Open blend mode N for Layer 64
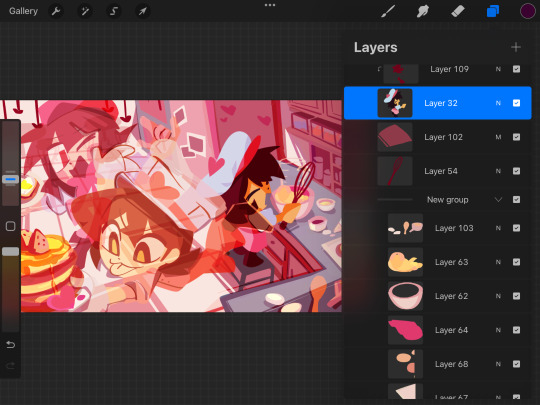This screenshot has height=405, width=540. click(x=498, y=330)
